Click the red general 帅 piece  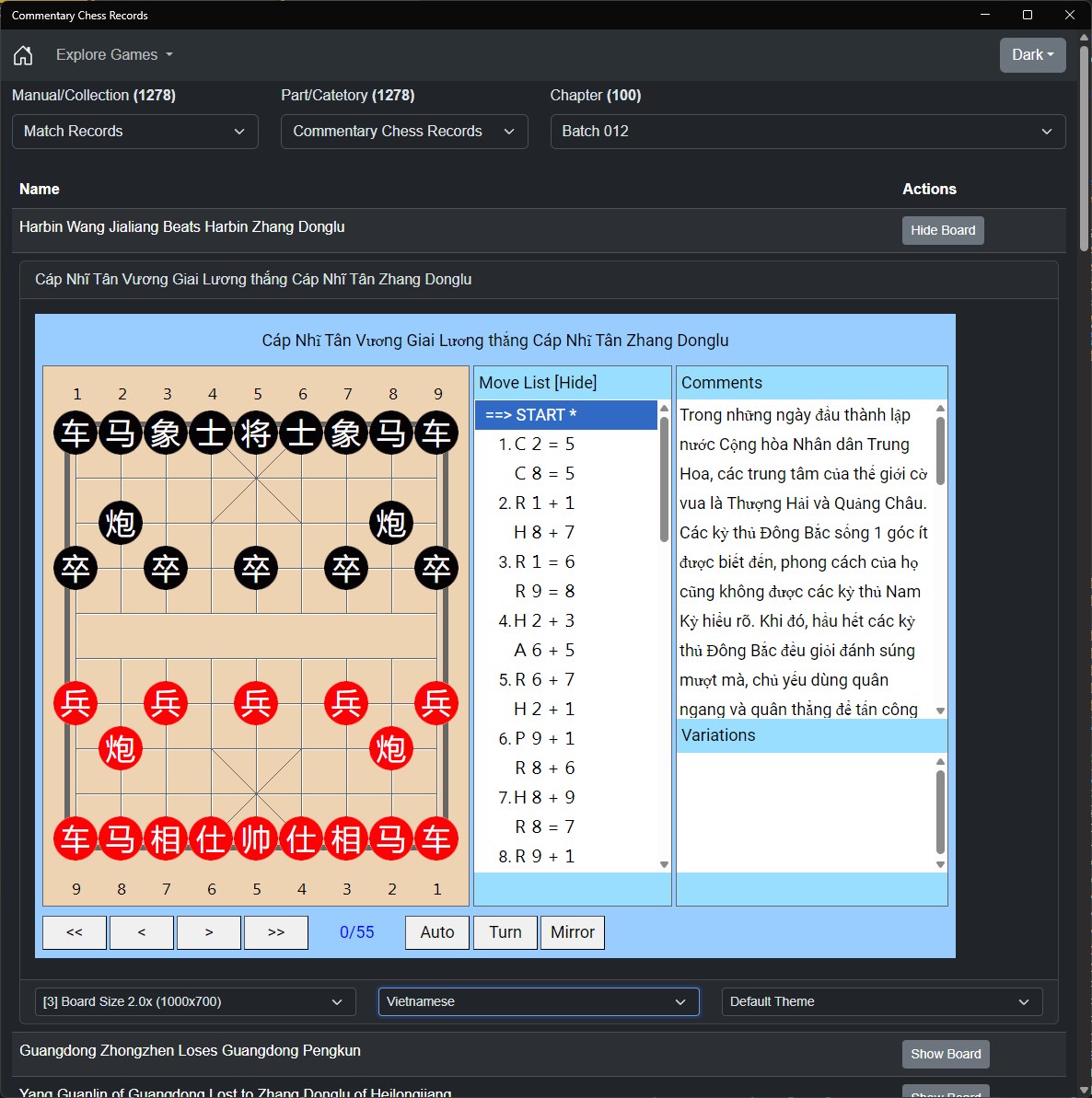coord(256,838)
